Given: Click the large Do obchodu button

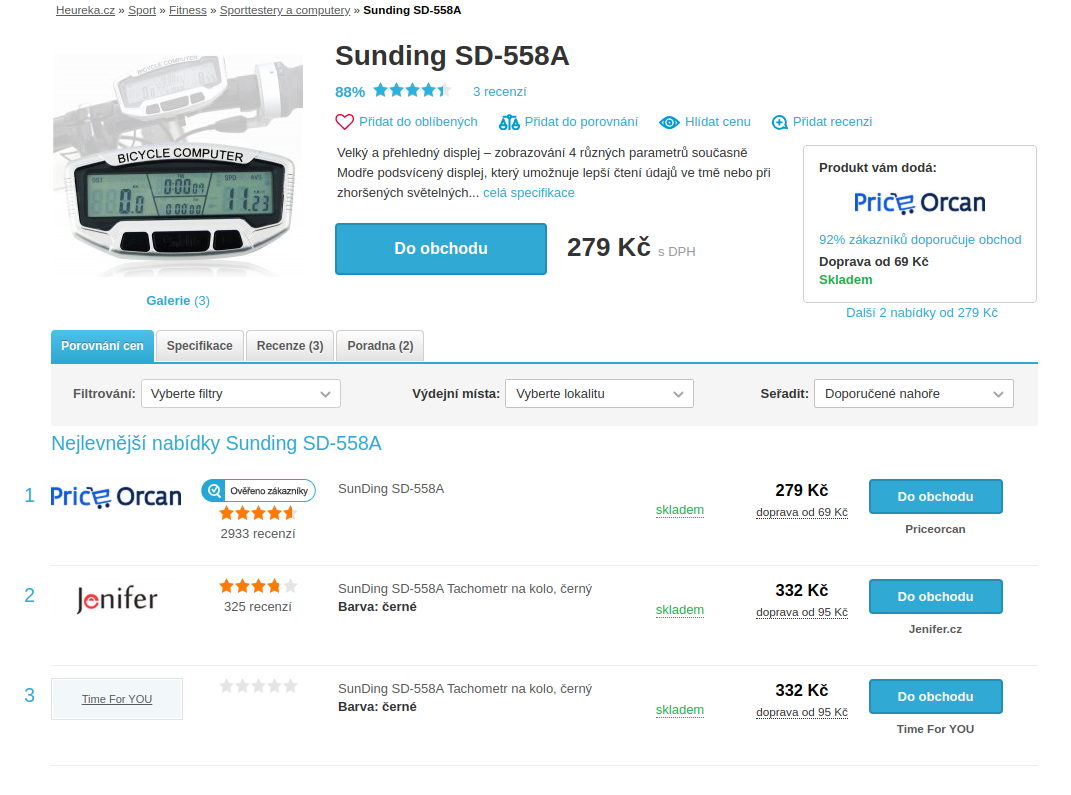Looking at the screenshot, I should (x=441, y=249).
